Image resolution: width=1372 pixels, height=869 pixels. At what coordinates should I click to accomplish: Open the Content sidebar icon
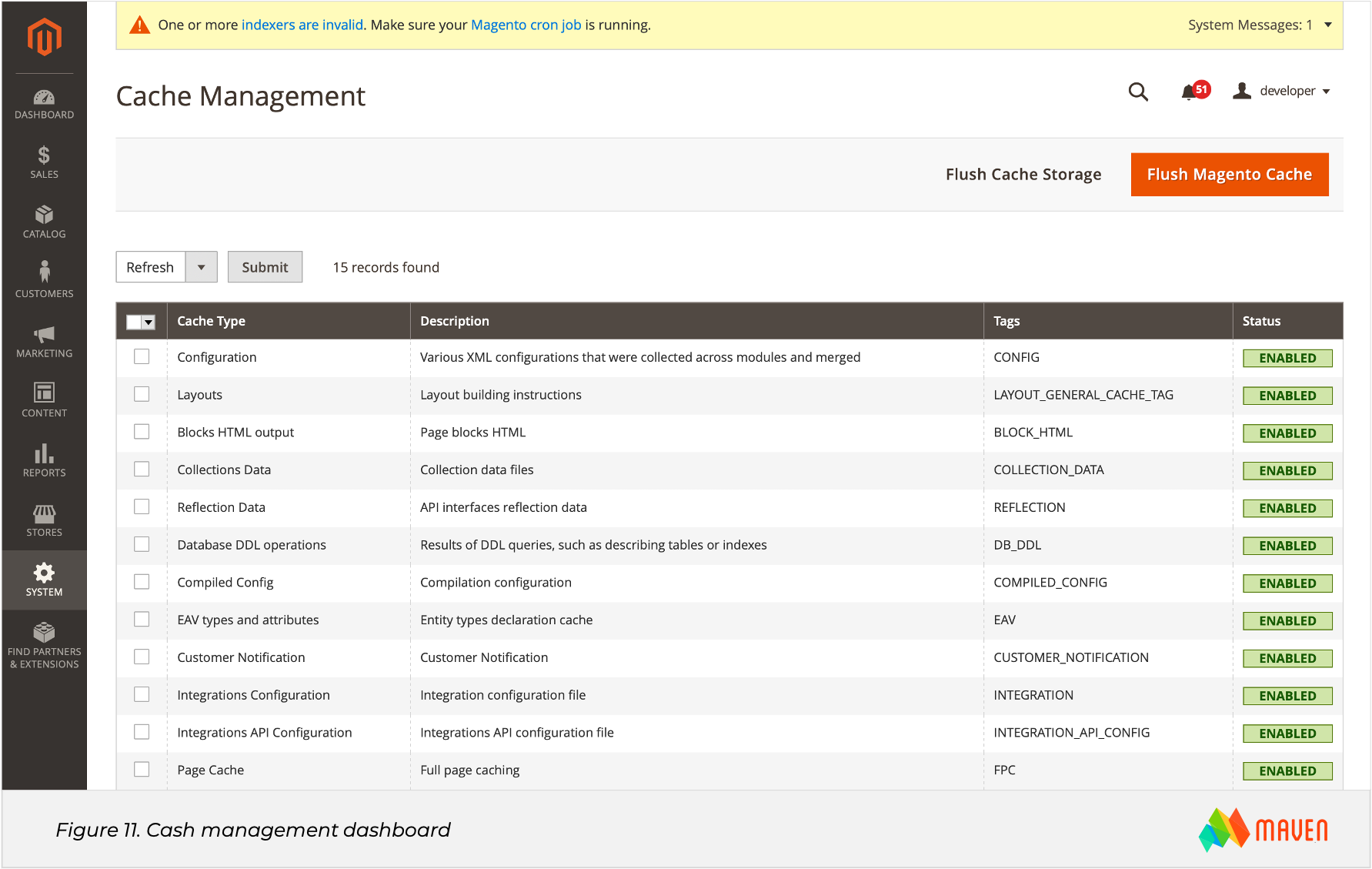(44, 393)
